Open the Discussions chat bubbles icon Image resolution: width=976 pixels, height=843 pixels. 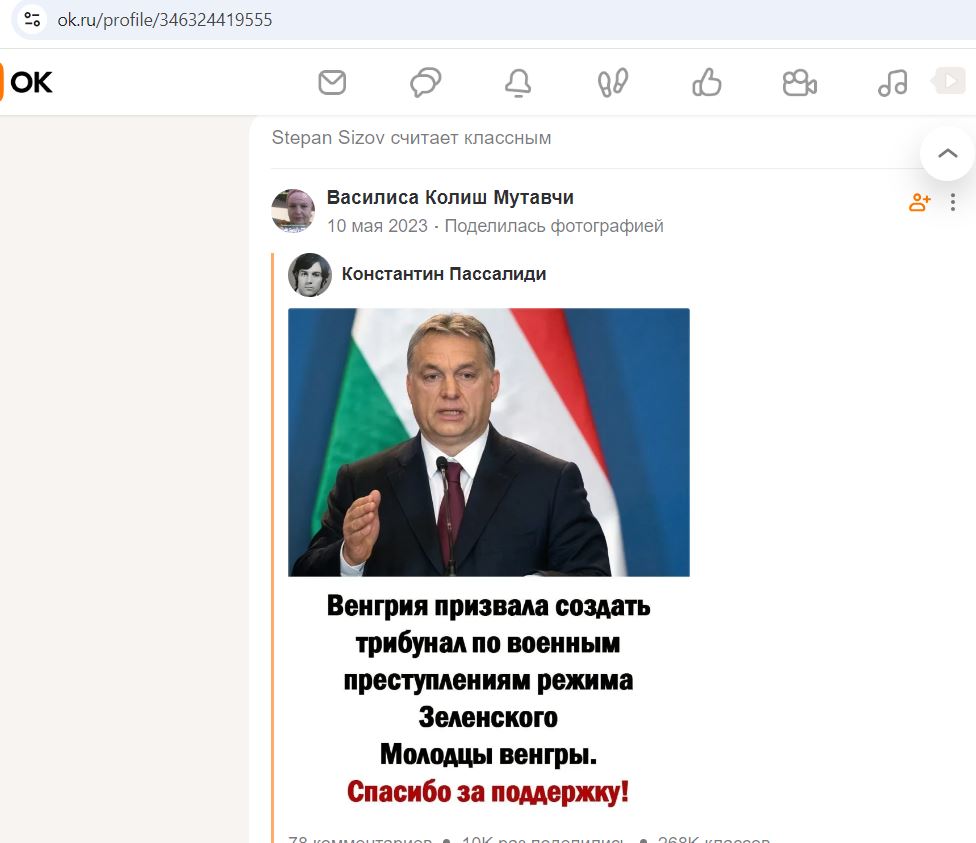425,82
